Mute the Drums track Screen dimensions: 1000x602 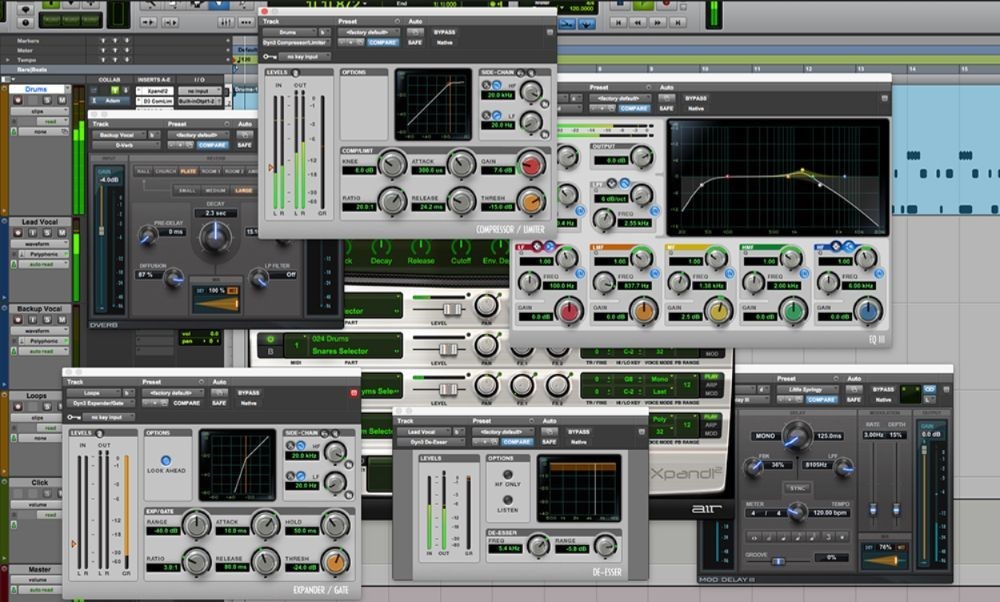pyautogui.click(x=62, y=100)
